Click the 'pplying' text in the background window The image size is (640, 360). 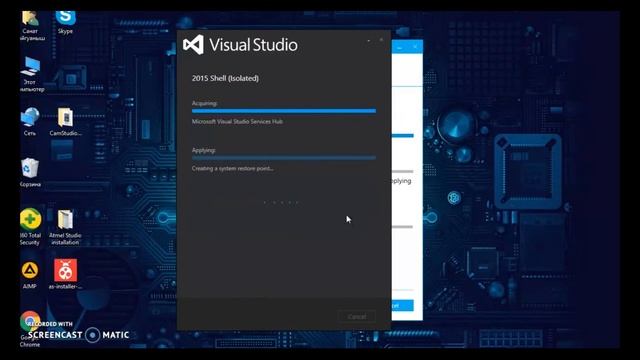click(401, 181)
